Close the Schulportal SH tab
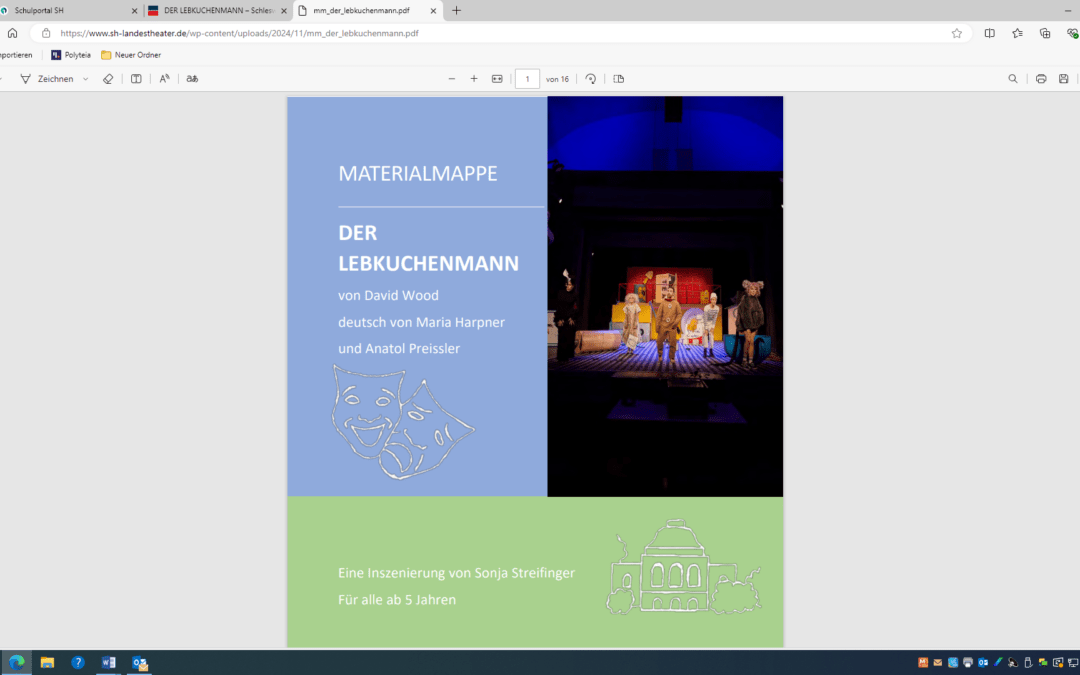 pos(134,10)
